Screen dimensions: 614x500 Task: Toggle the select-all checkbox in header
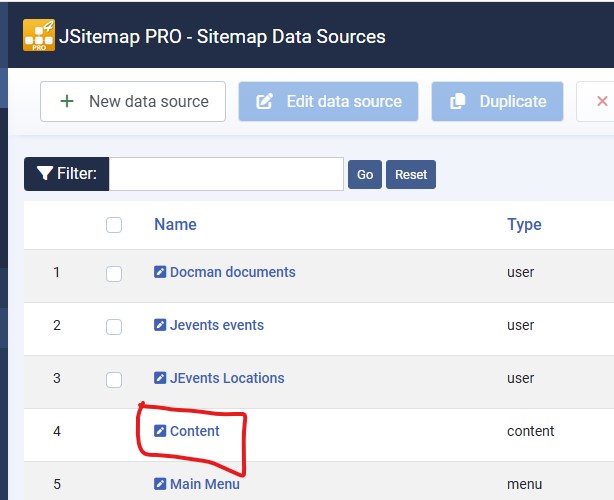click(x=114, y=225)
